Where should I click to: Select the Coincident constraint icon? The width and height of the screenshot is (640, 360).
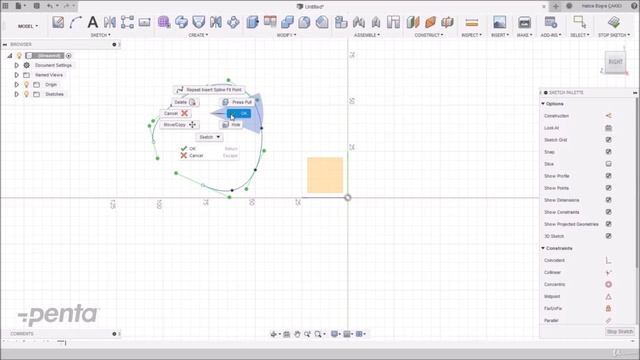[608, 260]
